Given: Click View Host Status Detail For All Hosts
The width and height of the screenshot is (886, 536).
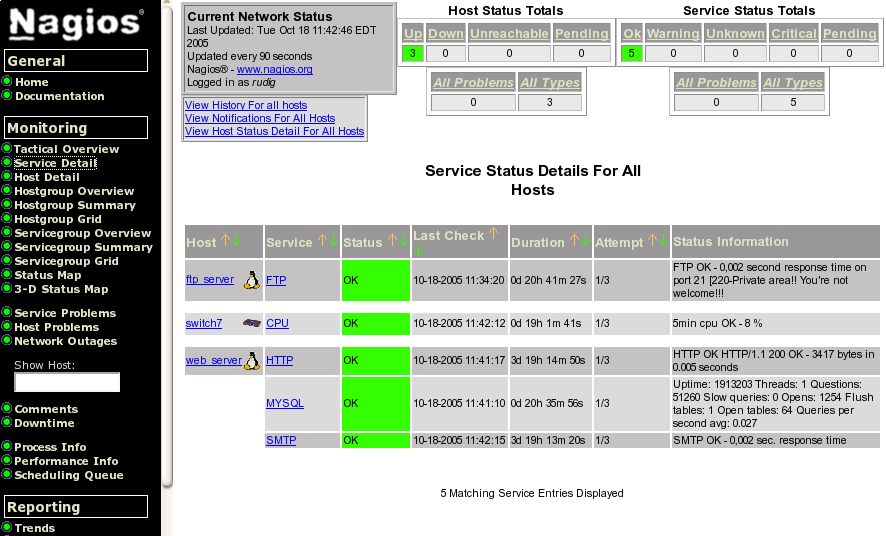Looking at the screenshot, I should tap(275, 131).
